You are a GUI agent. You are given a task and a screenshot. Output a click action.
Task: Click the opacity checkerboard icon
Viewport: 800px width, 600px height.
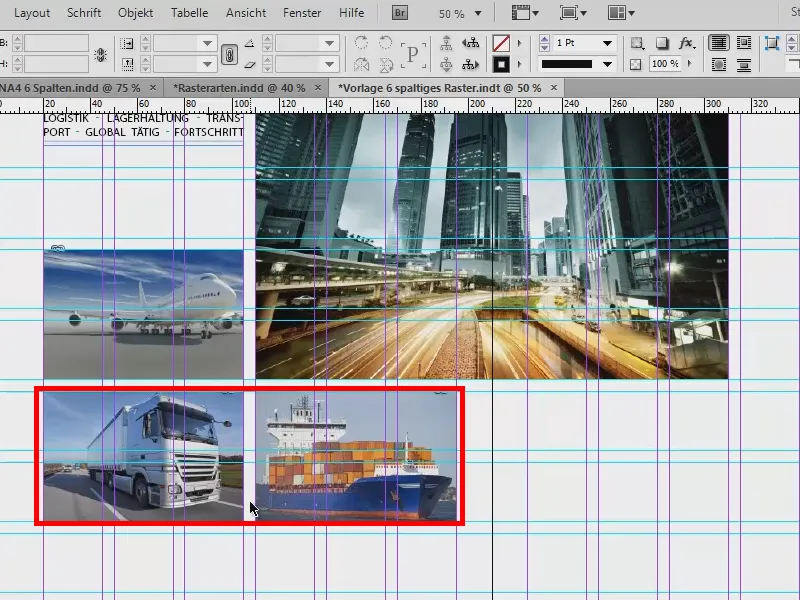(x=636, y=64)
